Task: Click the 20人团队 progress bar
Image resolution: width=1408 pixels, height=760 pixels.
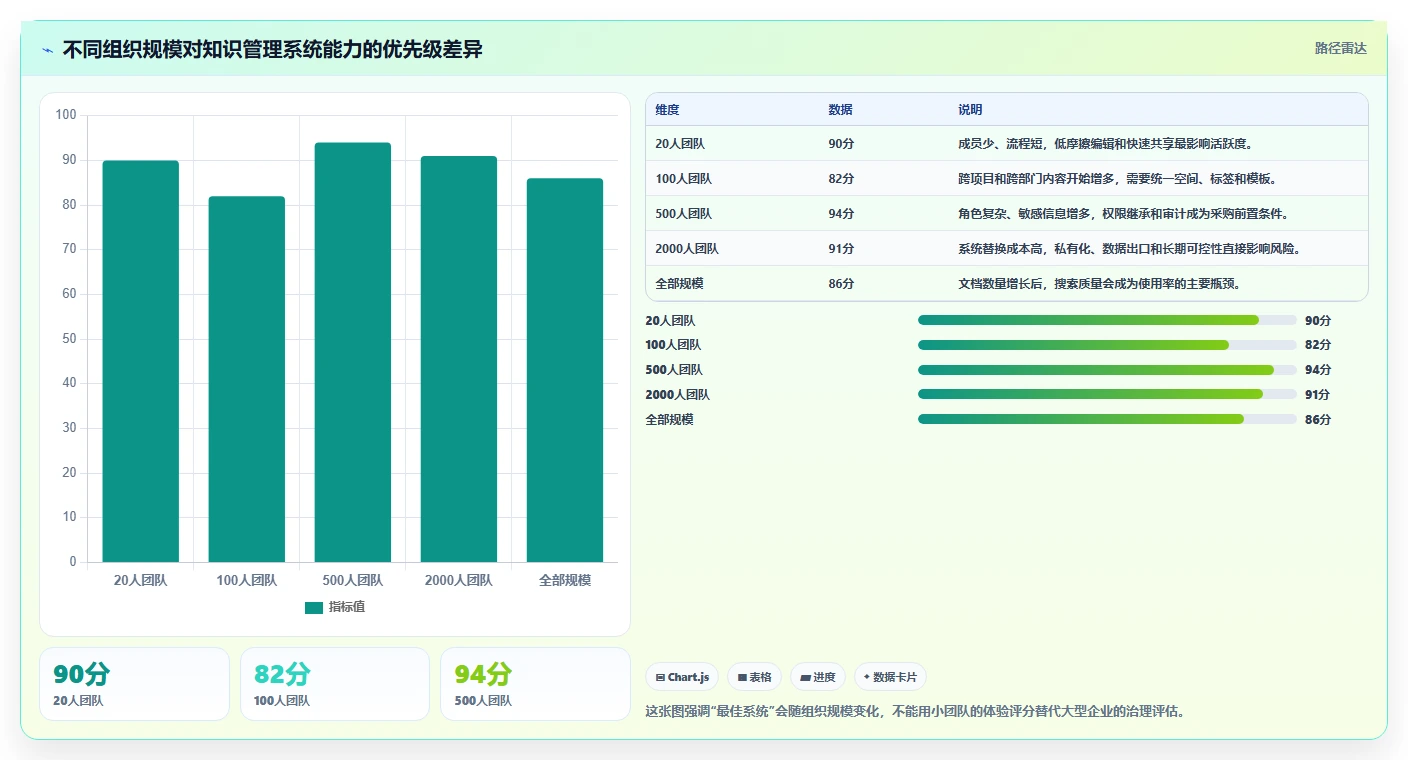Action: pyautogui.click(x=1107, y=320)
